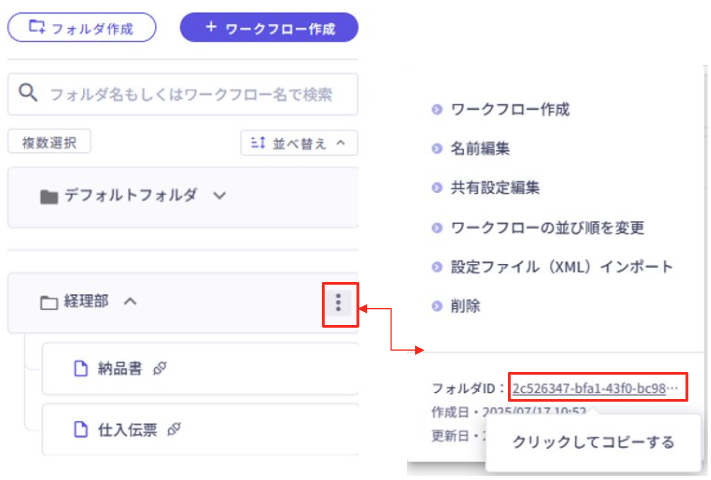The image size is (711, 480).
Task: Choose 設定ファイル（XML）インポート menu entry
Action: [x=562, y=267]
